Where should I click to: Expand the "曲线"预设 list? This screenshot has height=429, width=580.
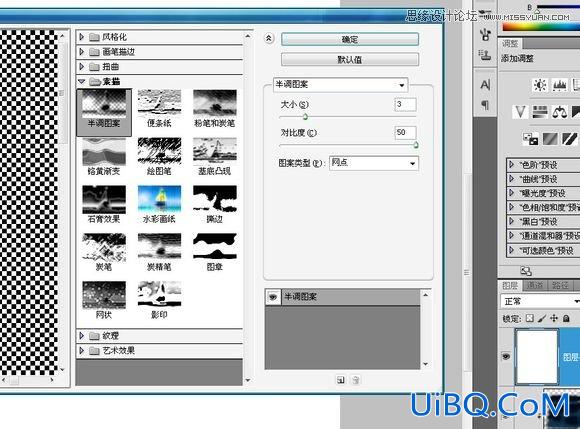pos(512,179)
